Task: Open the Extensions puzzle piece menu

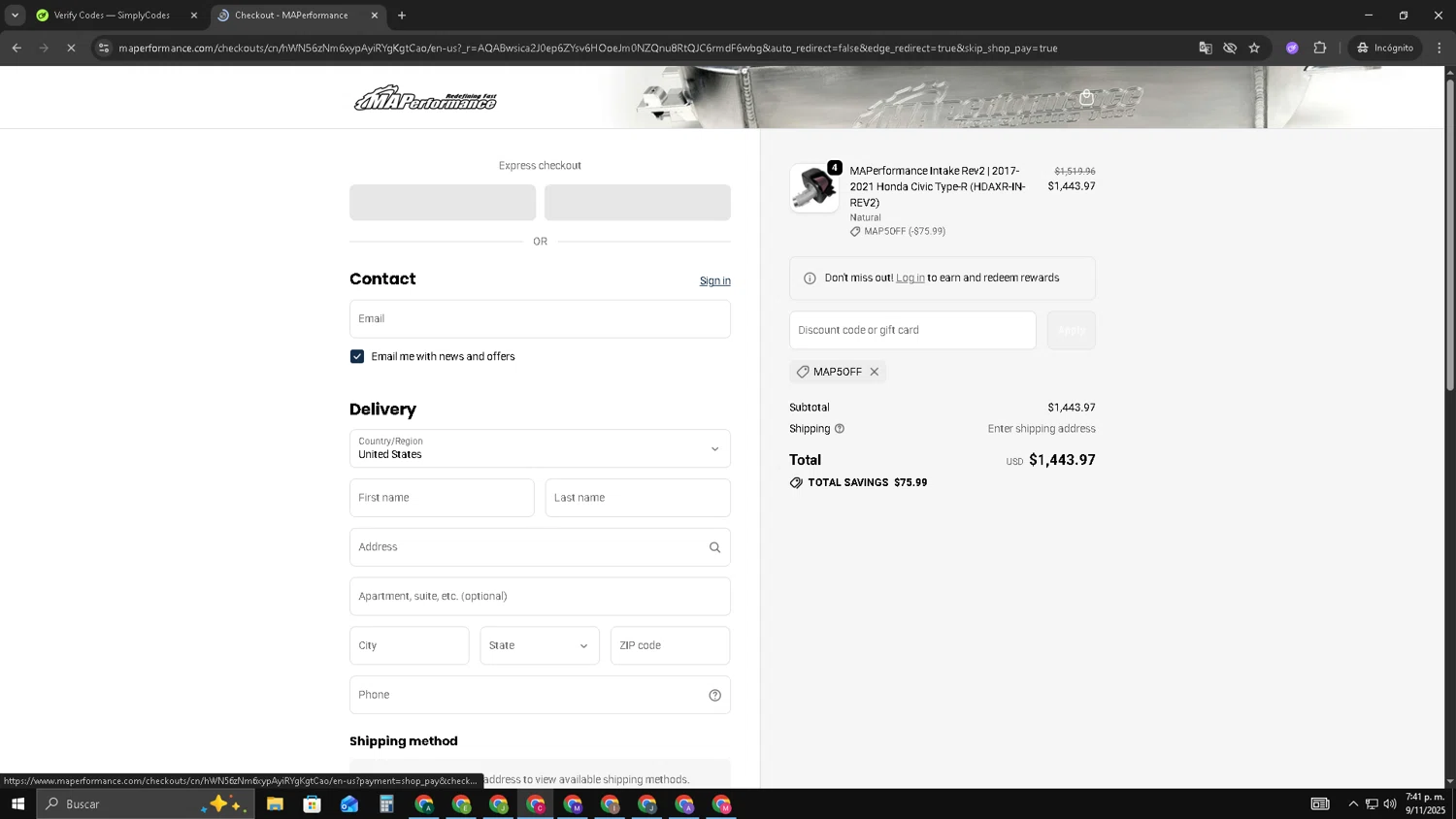Action: [1320, 48]
